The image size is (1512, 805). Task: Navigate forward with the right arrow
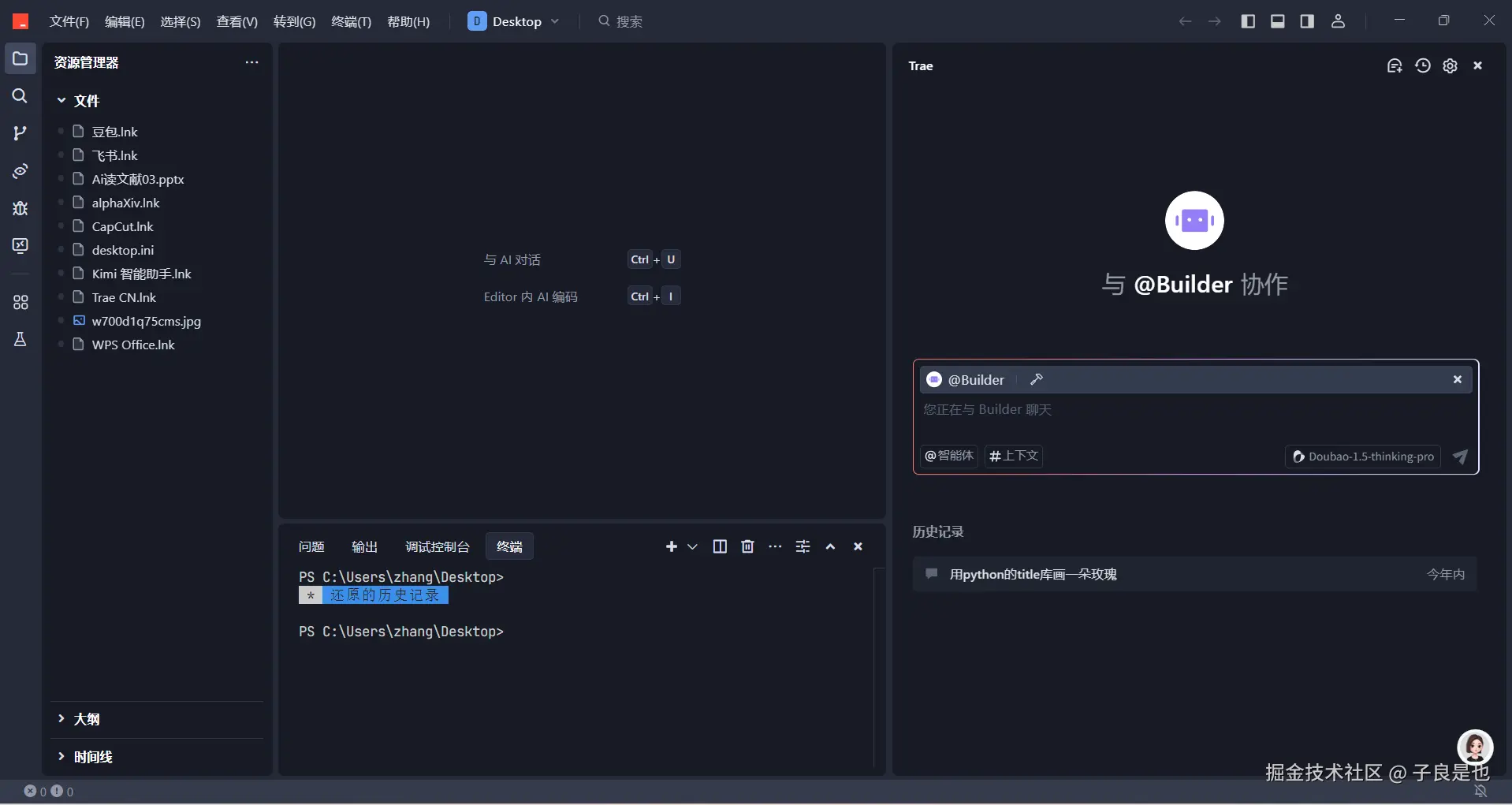pos(1215,21)
